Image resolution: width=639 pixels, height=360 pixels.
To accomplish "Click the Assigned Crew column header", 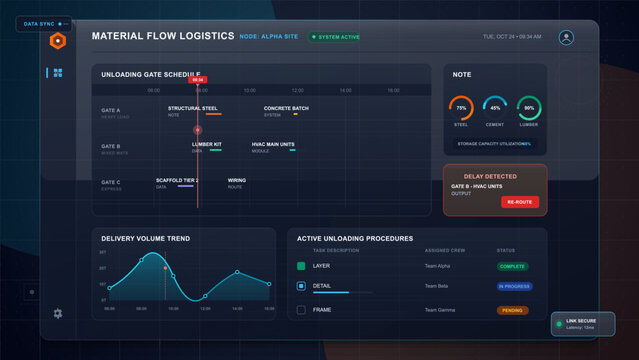I will click(445, 250).
